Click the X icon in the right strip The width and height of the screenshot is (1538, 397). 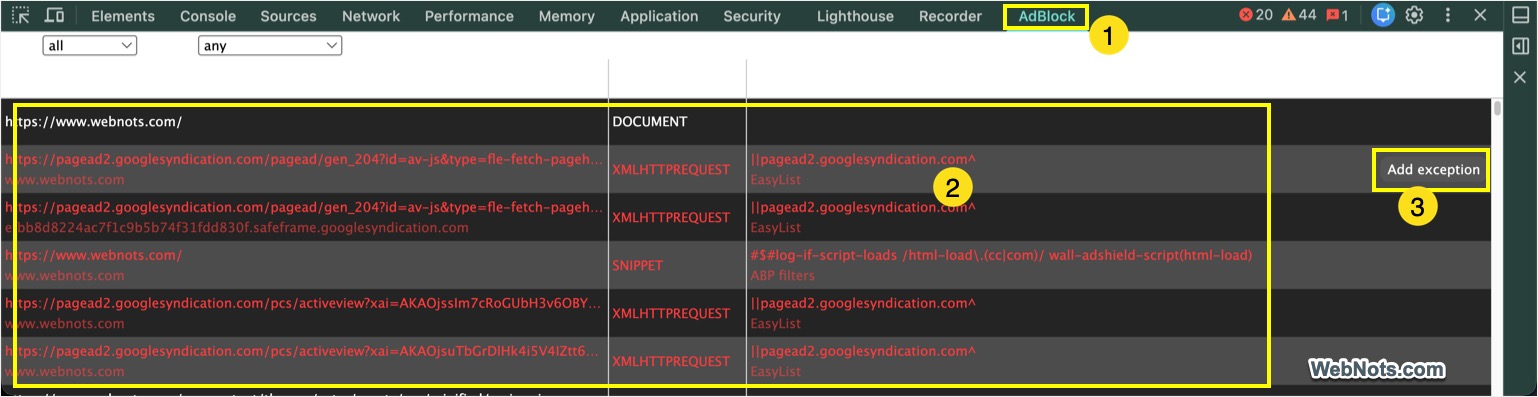pyautogui.click(x=1520, y=77)
